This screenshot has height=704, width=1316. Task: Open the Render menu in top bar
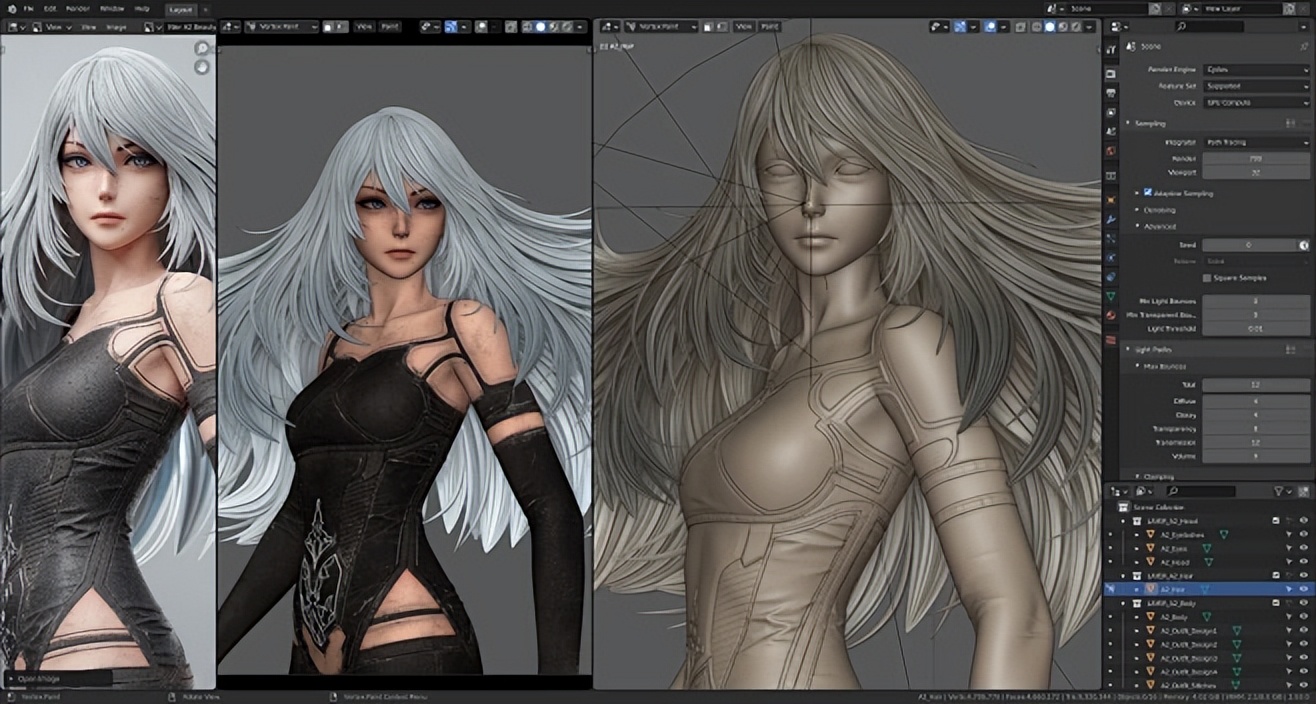click(78, 8)
